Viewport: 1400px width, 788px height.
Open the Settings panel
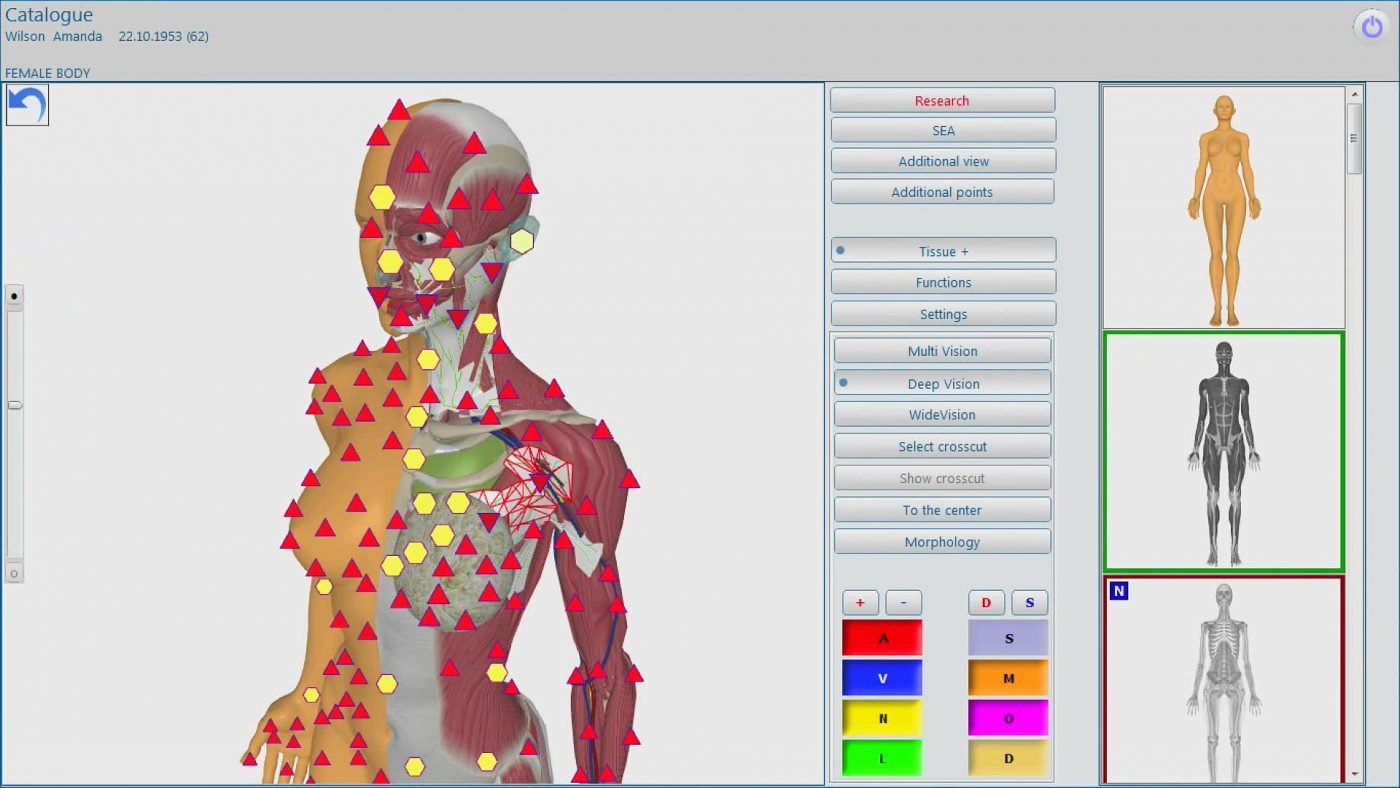[x=942, y=313]
